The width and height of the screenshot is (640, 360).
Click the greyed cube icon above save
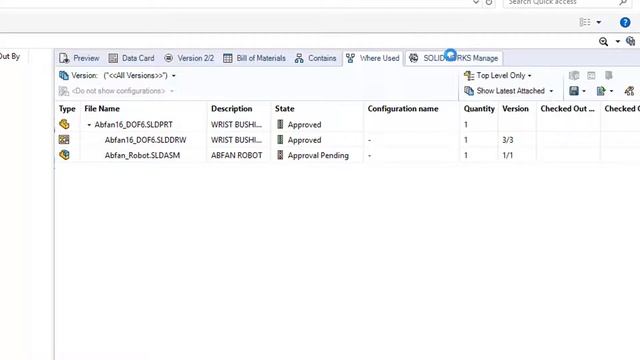click(x=574, y=76)
